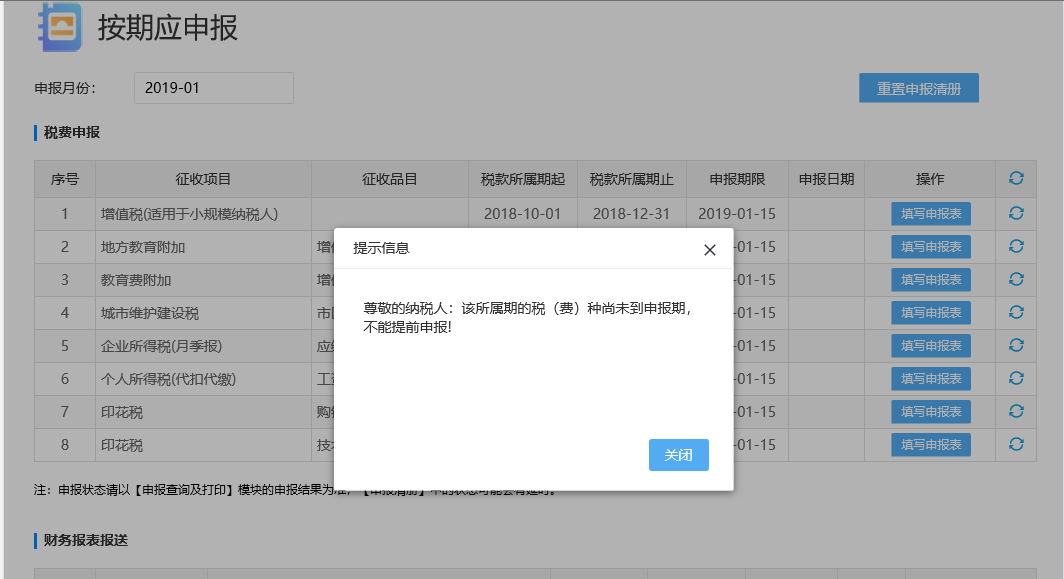Viewport: 1064px width, 579px height.
Task: Refresh the 增值税 row status
Action: coord(1016,213)
